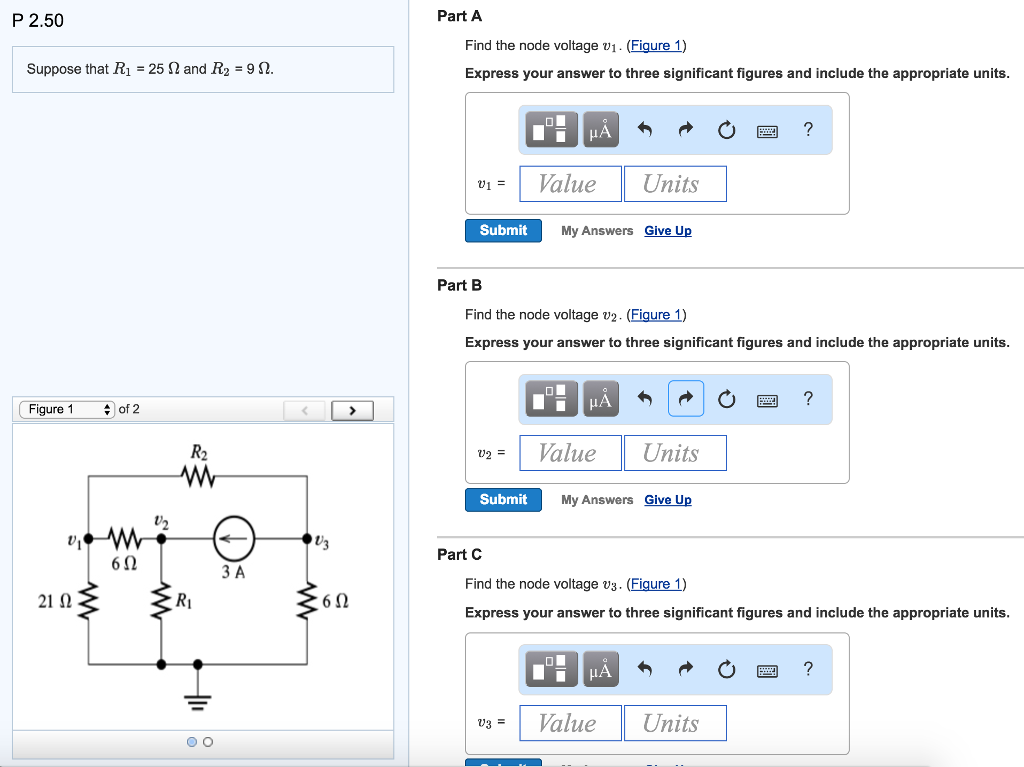
Task: Click the left chevron beside the figure selector
Action: tap(304, 410)
